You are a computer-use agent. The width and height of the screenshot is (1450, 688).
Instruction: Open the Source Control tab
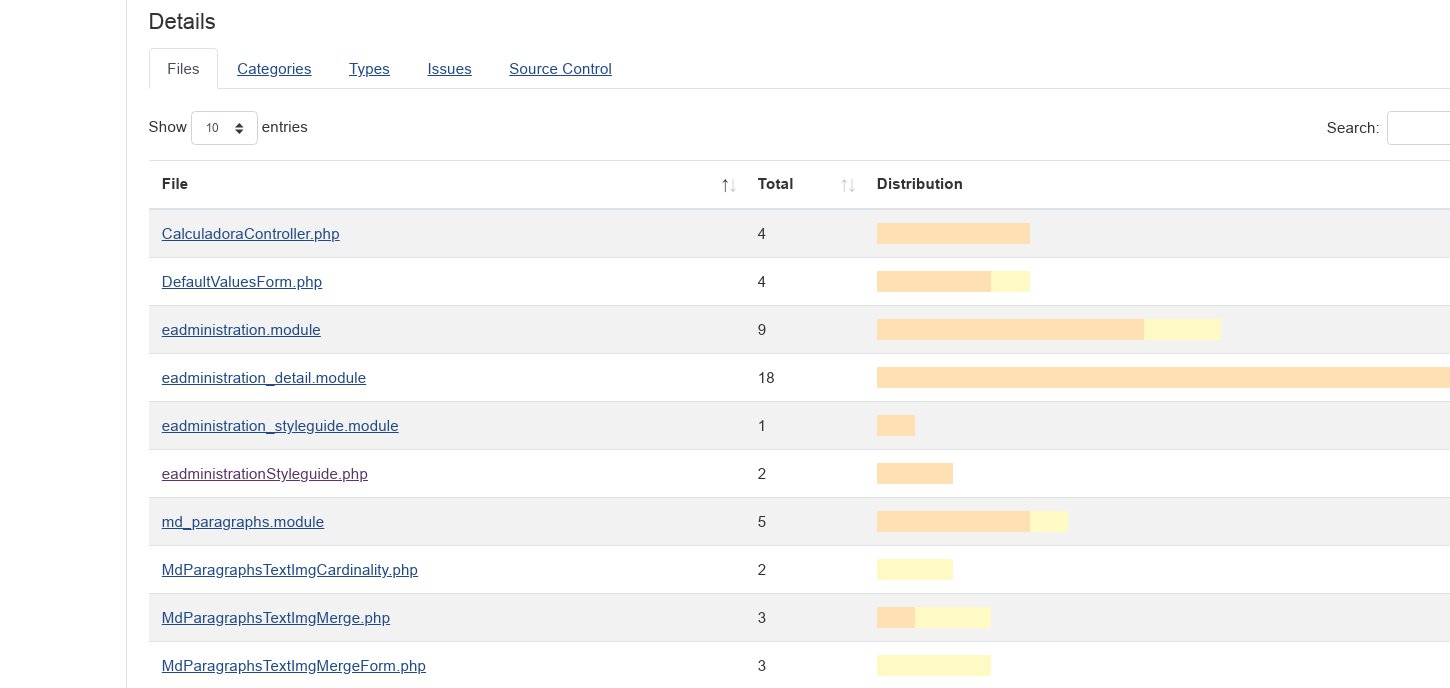click(560, 69)
